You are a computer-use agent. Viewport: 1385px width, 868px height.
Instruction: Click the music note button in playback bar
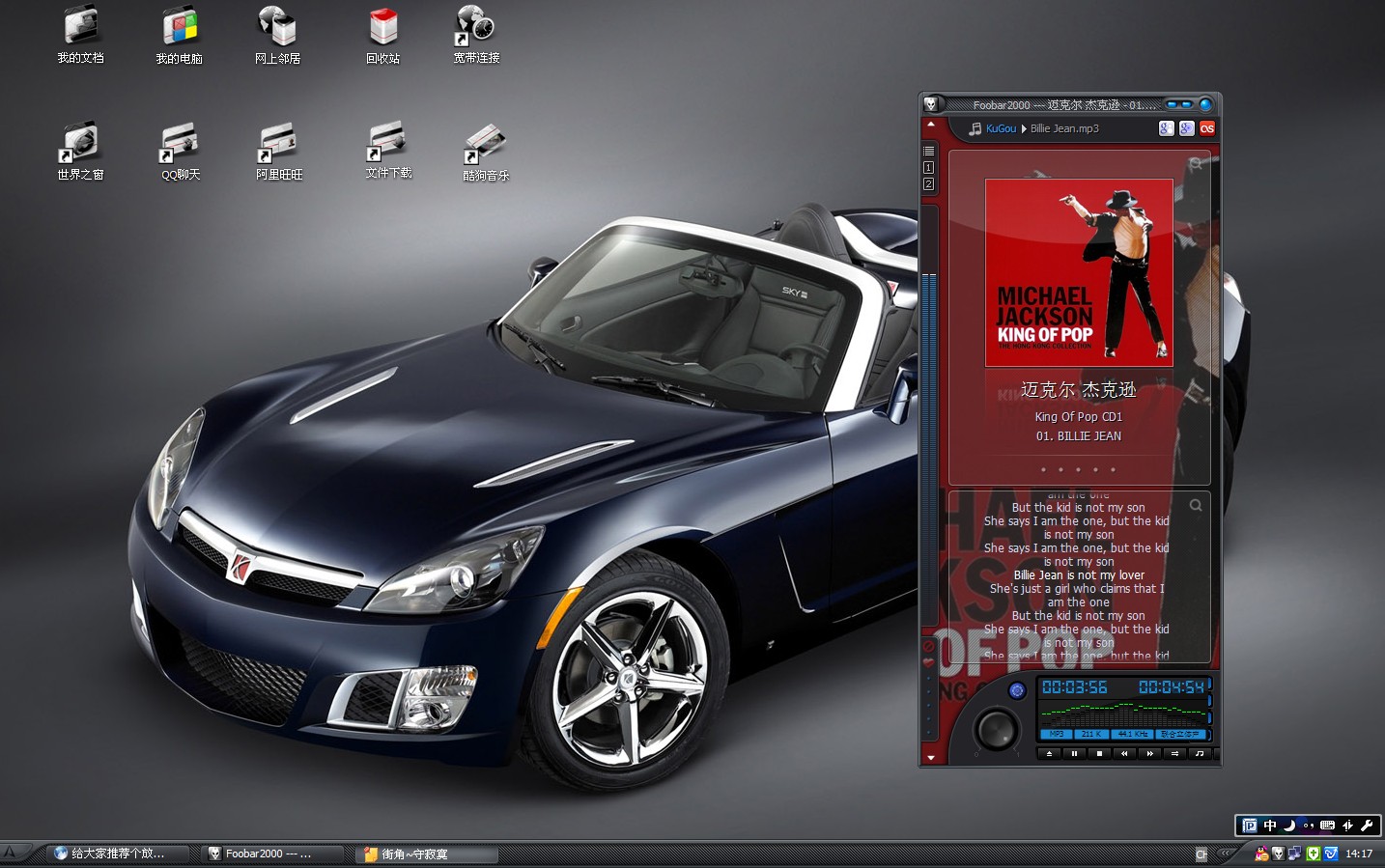pos(1199,753)
